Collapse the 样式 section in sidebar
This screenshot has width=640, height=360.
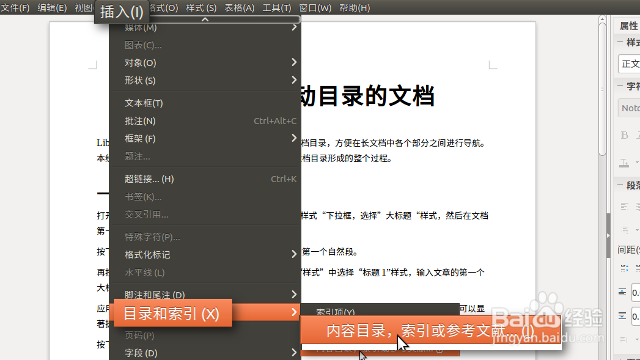click(620, 42)
